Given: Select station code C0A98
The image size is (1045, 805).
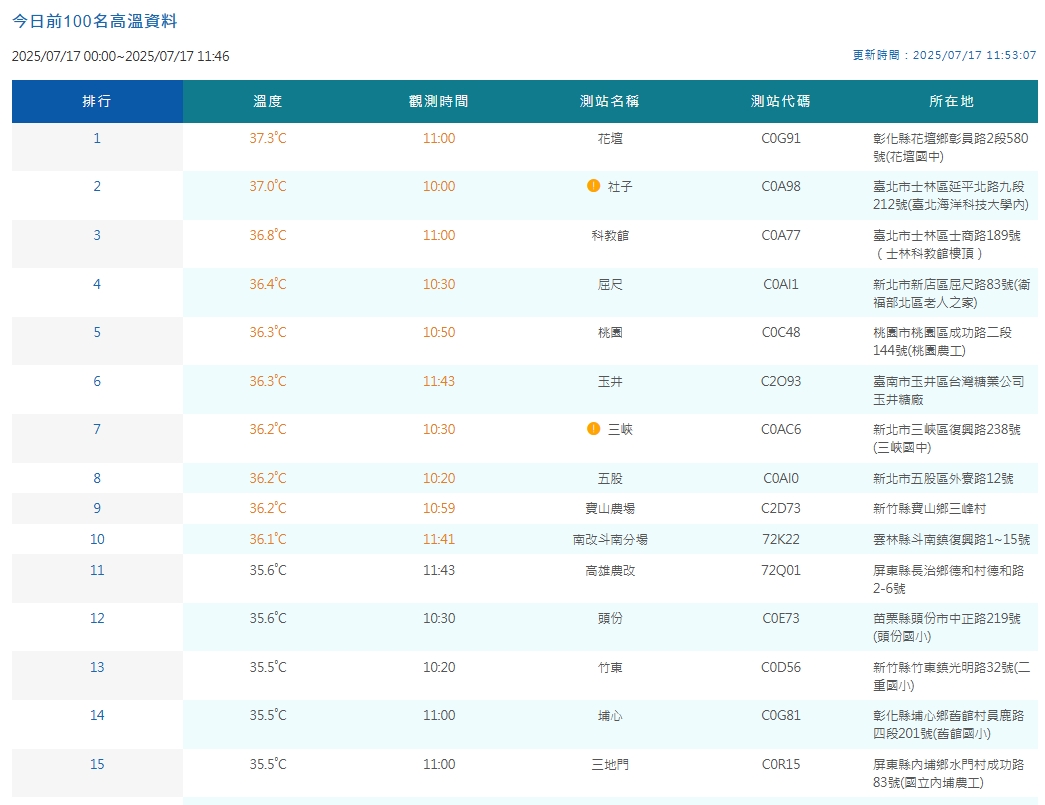Looking at the screenshot, I should coord(780,187).
